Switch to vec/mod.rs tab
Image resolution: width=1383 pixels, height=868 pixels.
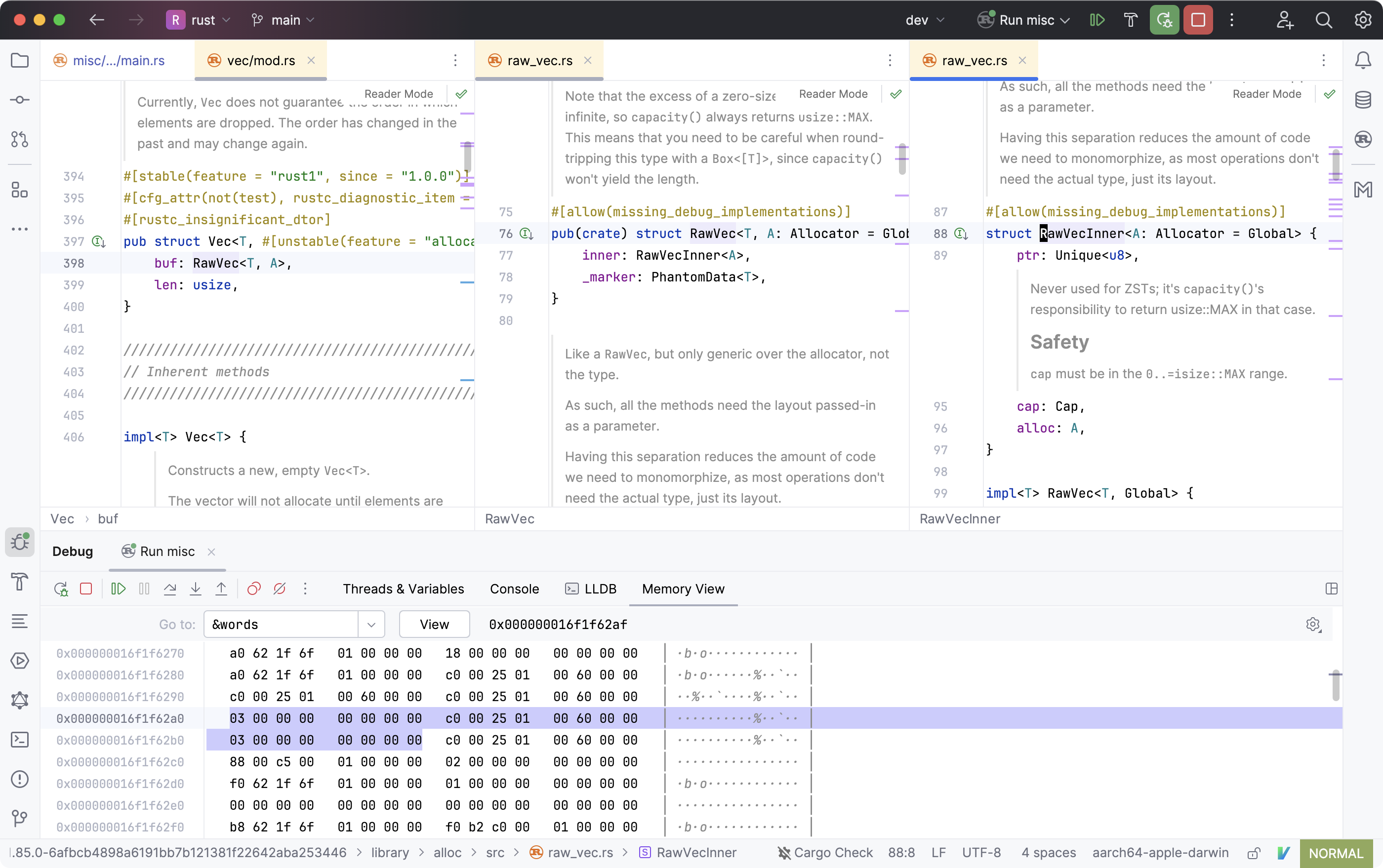tap(261, 60)
